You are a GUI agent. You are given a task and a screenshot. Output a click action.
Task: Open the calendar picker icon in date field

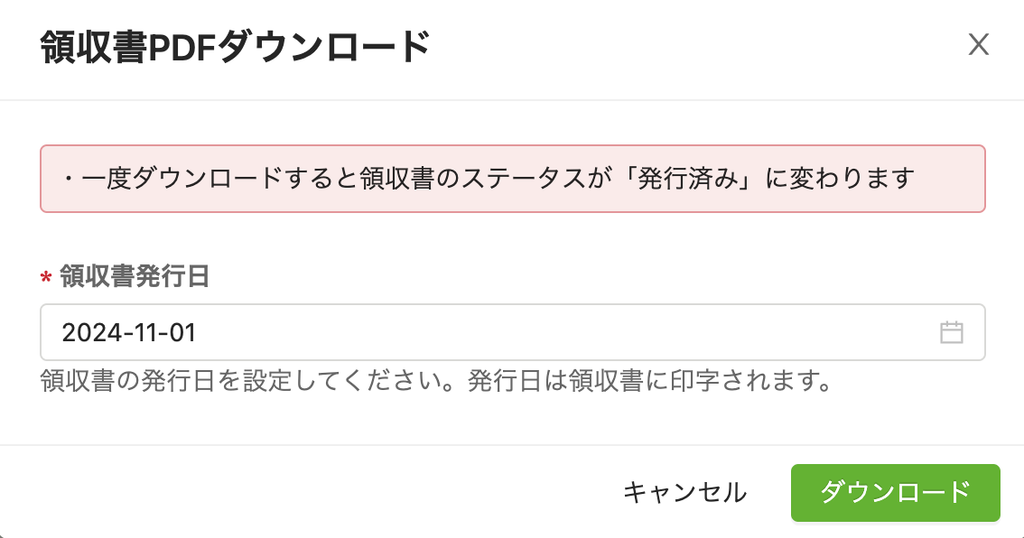point(951,332)
